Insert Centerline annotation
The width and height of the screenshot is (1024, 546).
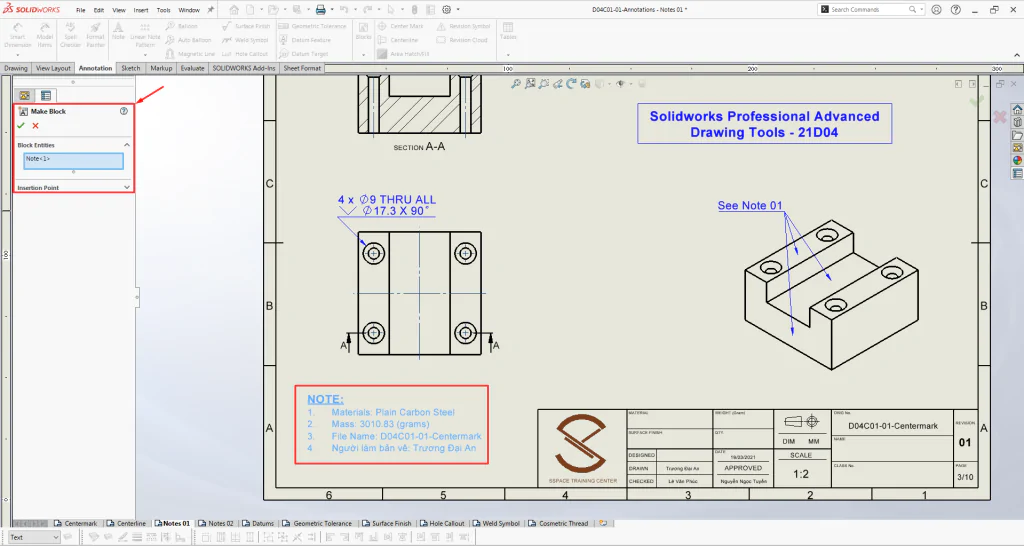[x=398, y=40]
